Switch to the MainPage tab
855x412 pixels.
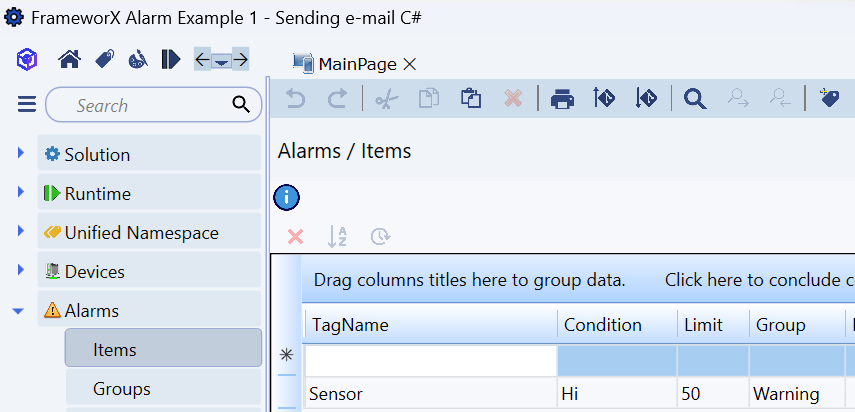(357, 64)
